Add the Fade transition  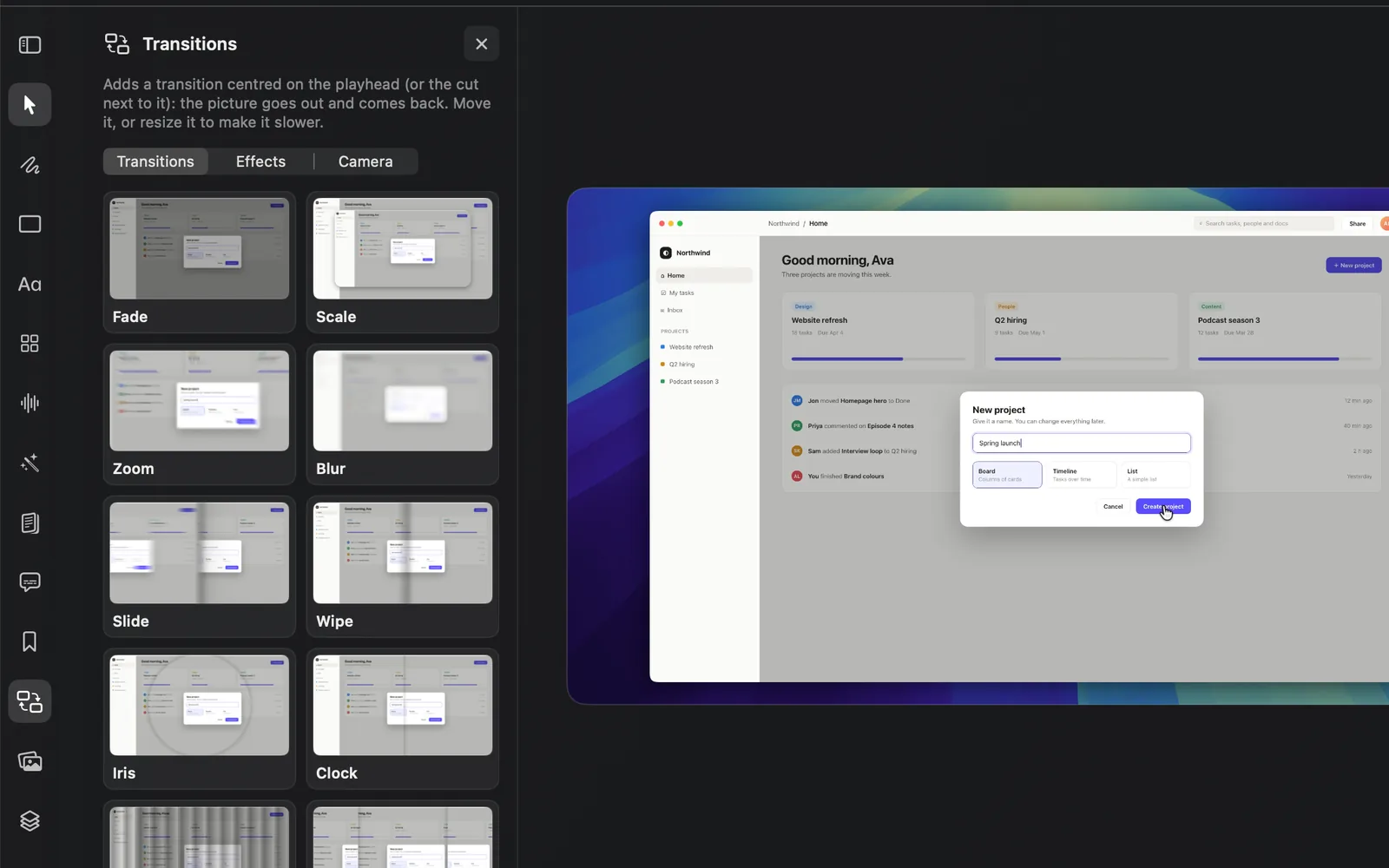[x=200, y=262]
